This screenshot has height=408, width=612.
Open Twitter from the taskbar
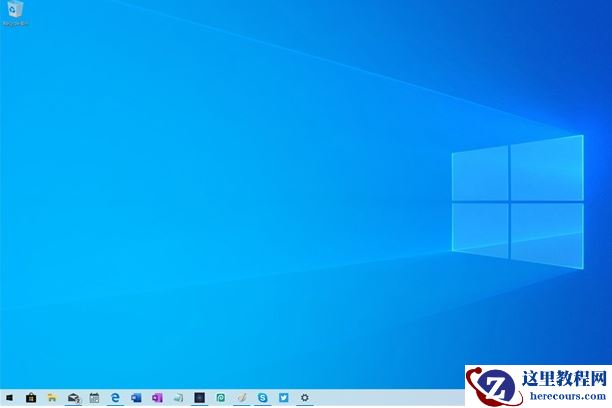(284, 398)
